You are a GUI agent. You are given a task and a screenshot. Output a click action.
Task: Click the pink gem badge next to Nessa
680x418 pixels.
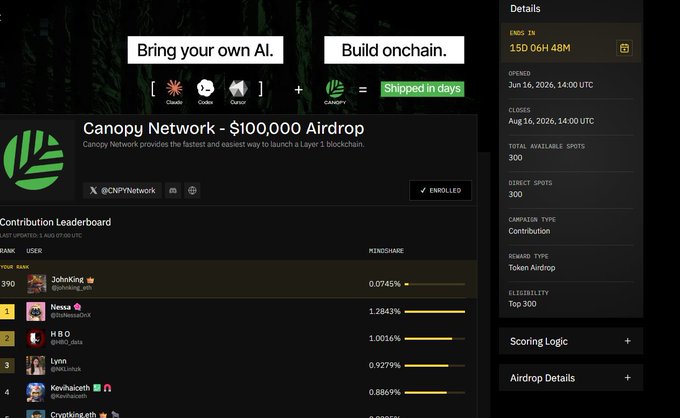coord(78,307)
